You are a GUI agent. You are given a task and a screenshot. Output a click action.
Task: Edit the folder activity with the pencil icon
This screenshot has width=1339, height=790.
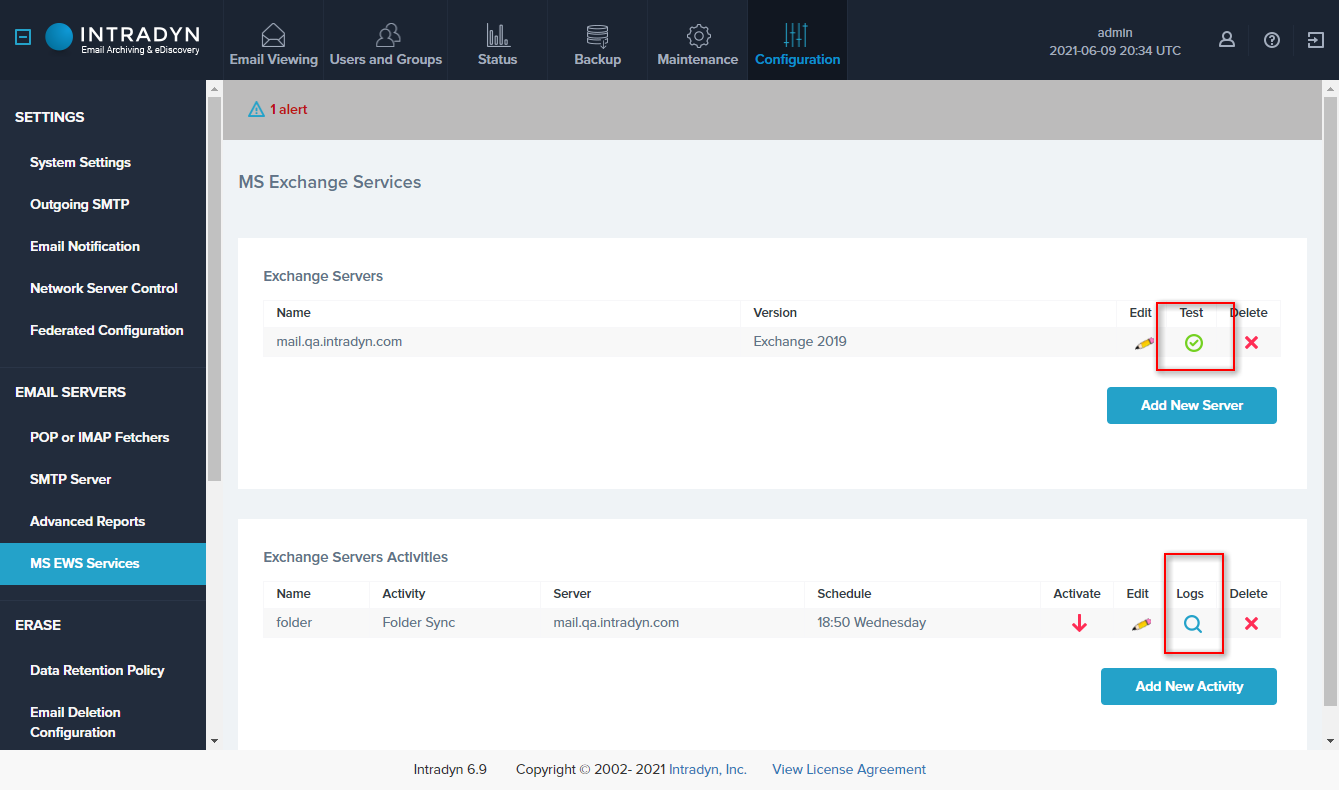point(1141,624)
